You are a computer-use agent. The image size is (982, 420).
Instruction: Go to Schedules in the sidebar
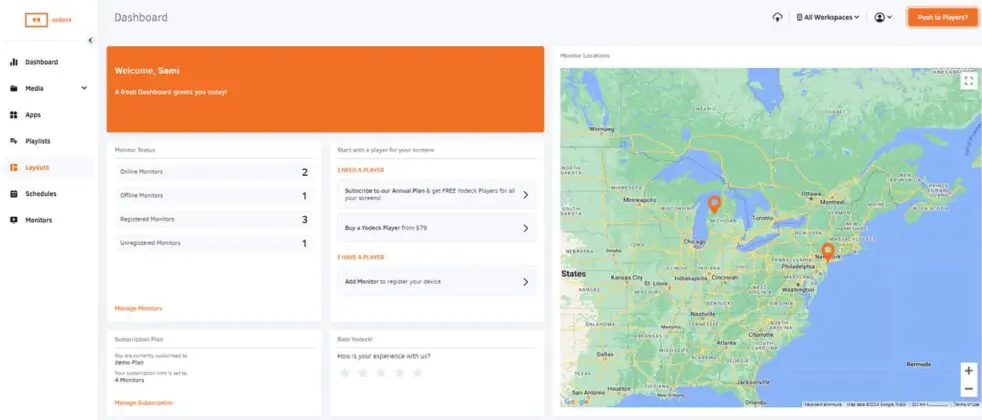40,193
